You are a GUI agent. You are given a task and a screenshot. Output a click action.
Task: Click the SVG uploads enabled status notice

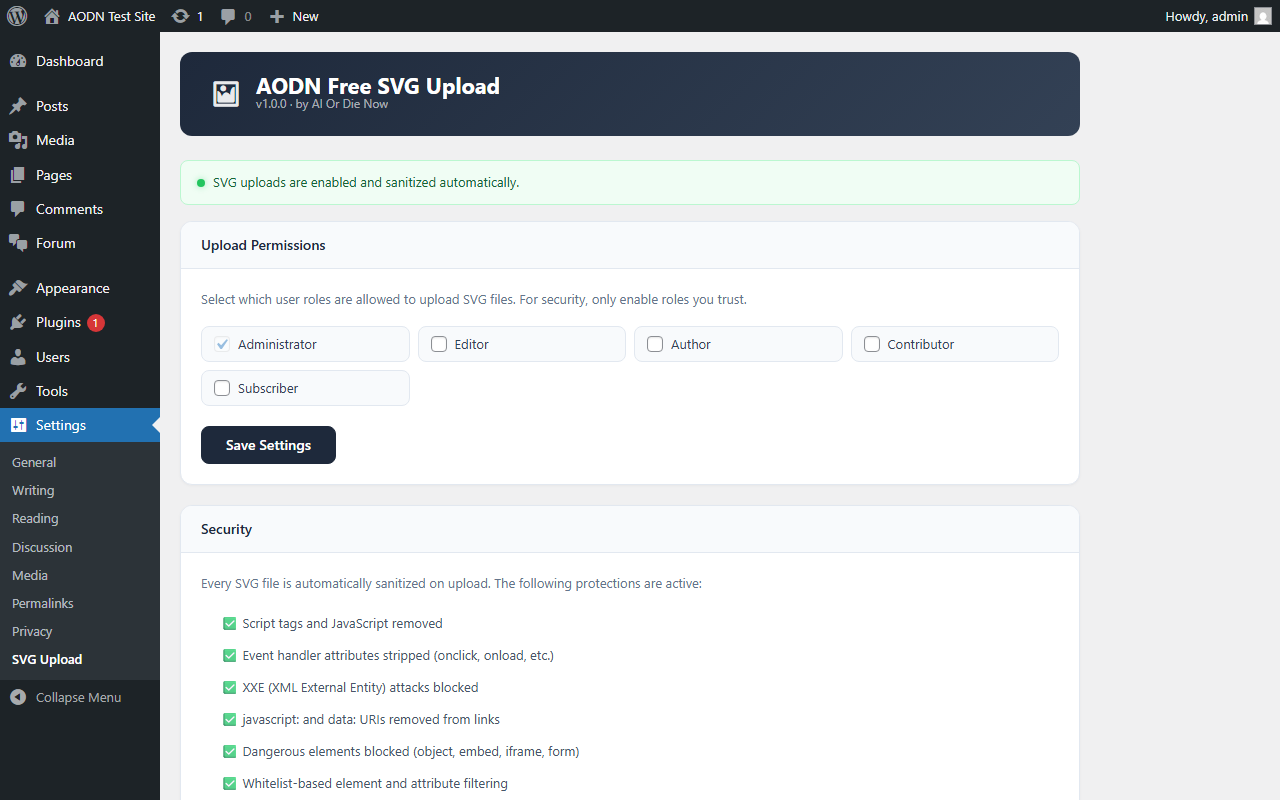pyautogui.click(x=630, y=182)
